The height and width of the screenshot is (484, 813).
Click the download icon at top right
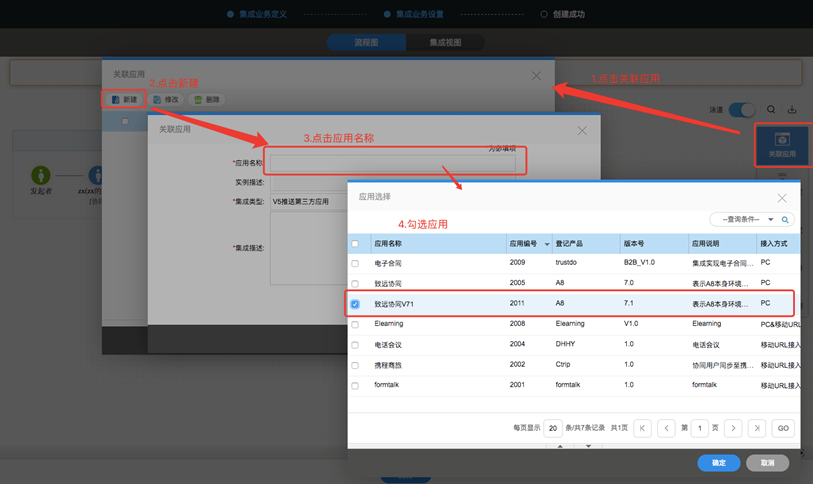click(x=792, y=110)
